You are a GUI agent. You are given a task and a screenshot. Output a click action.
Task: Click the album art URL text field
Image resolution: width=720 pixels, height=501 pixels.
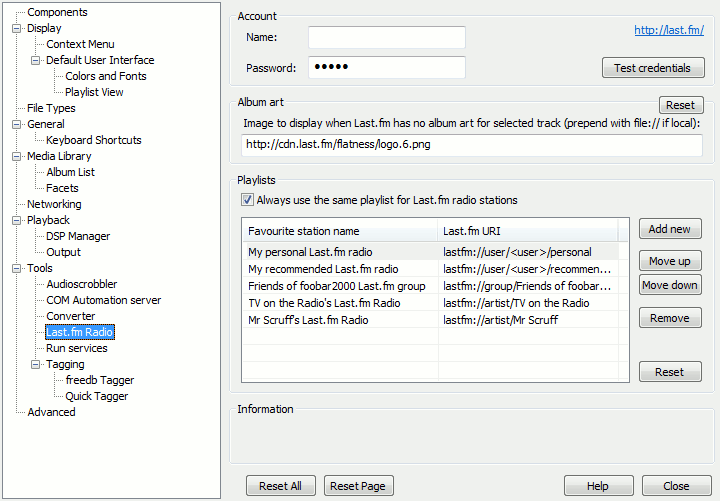[x=472, y=145]
